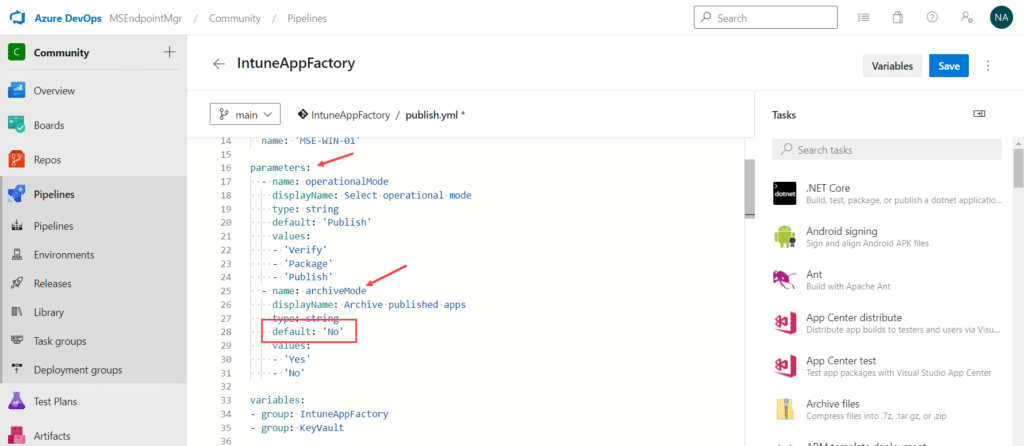This screenshot has height=446, width=1024.
Task: Select the .NET Core task
Action: tap(886, 193)
